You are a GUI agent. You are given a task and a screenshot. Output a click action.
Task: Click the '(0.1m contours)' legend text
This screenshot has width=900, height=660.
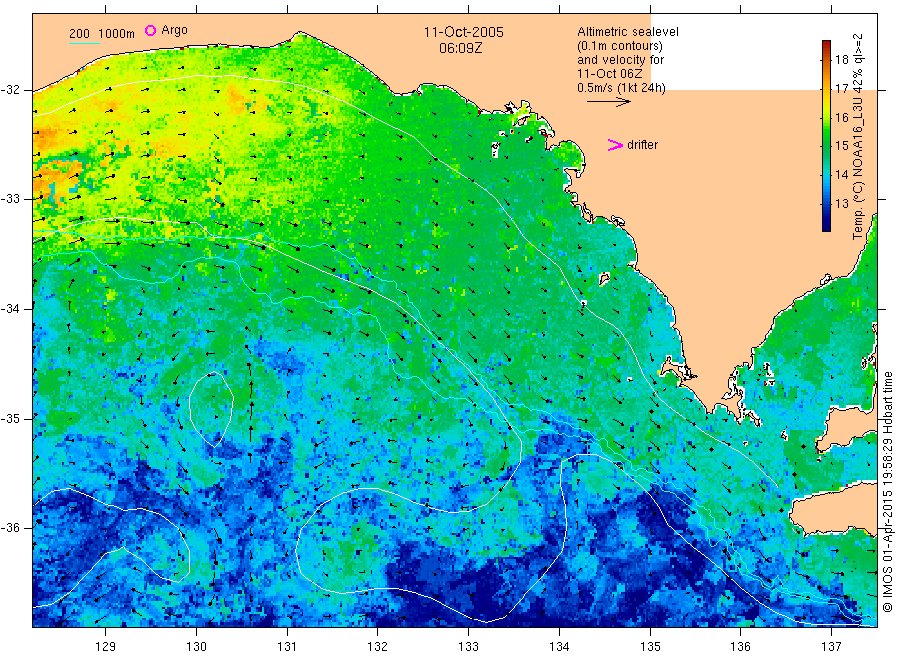620,46
